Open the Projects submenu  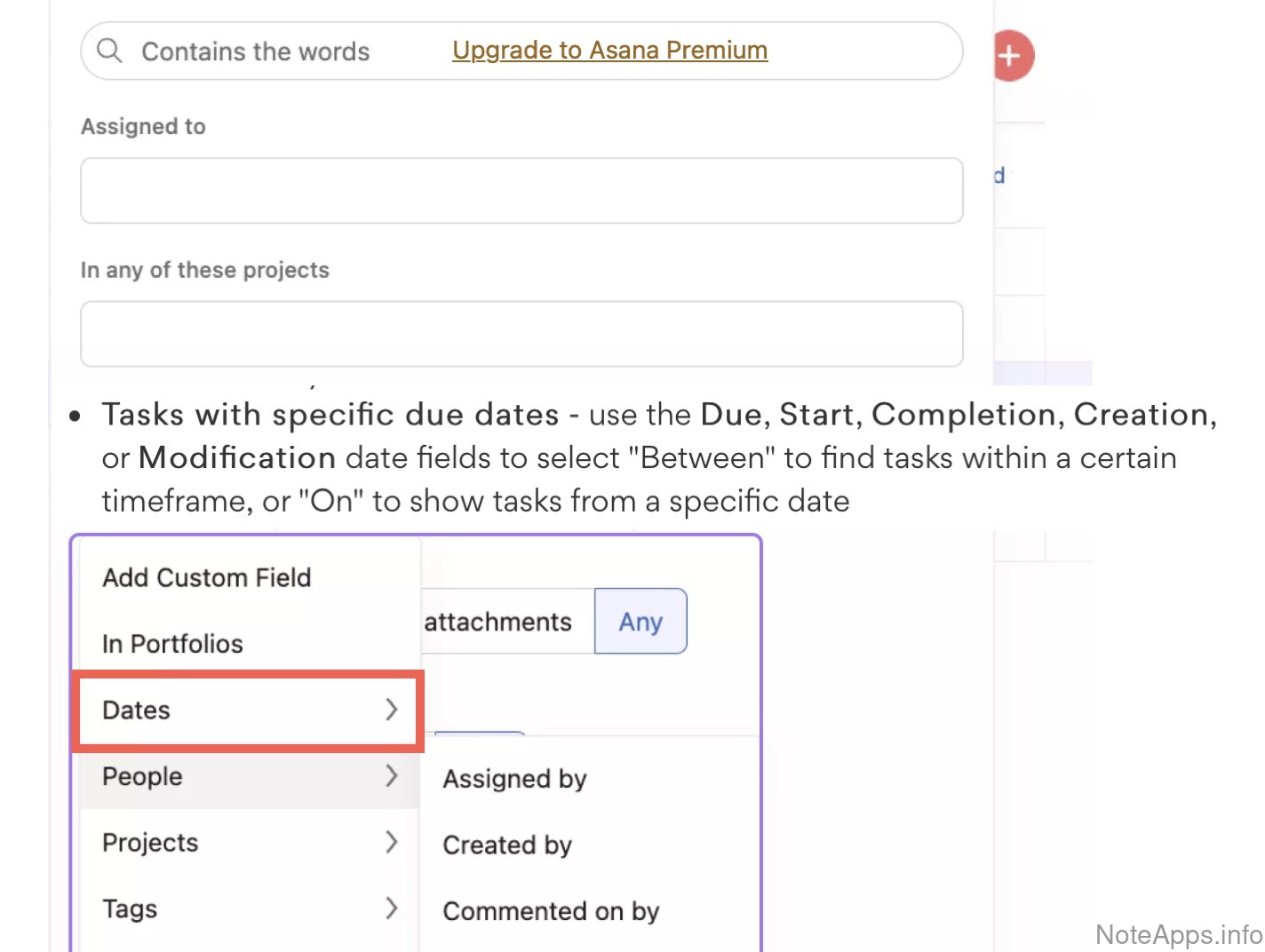[150, 843]
